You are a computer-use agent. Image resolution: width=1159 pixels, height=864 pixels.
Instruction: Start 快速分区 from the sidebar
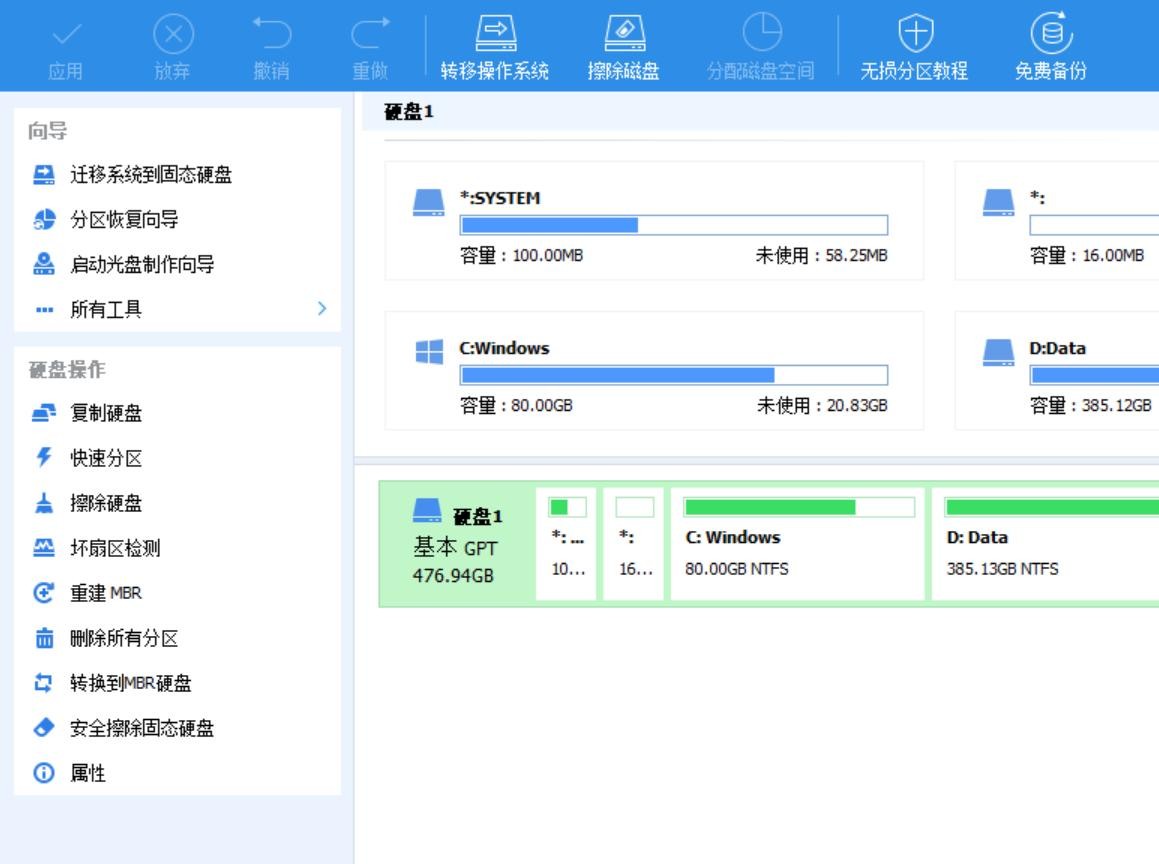point(106,458)
